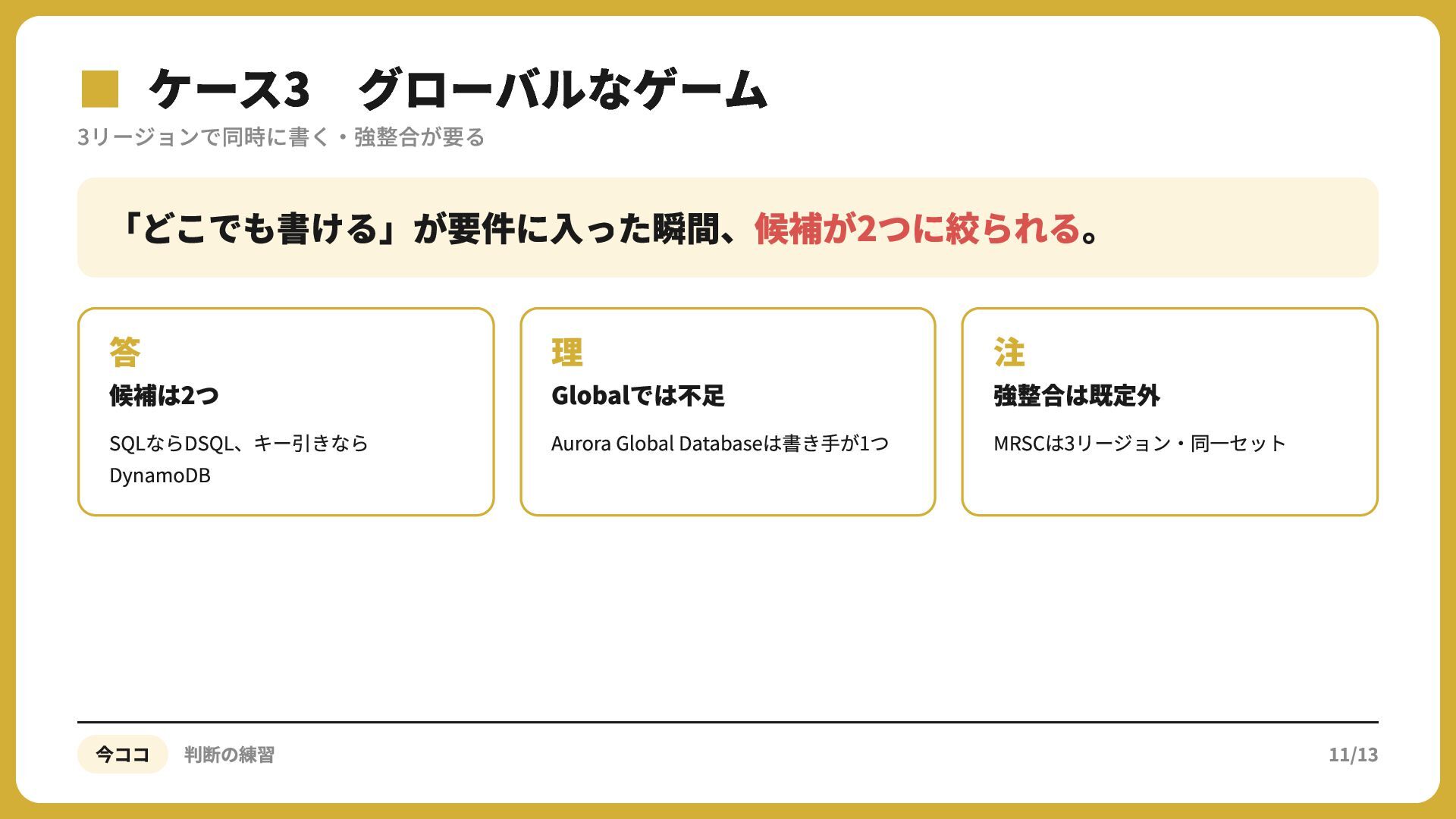Select the 候補は2つ card heading
The image size is (1456, 819).
point(165,395)
